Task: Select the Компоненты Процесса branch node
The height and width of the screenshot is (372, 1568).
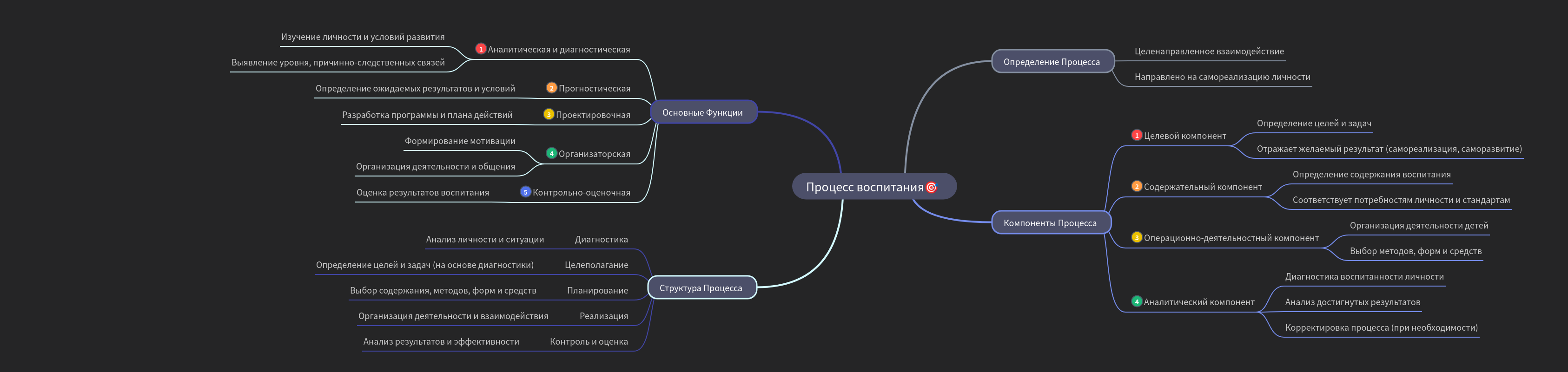Action: [1050, 223]
